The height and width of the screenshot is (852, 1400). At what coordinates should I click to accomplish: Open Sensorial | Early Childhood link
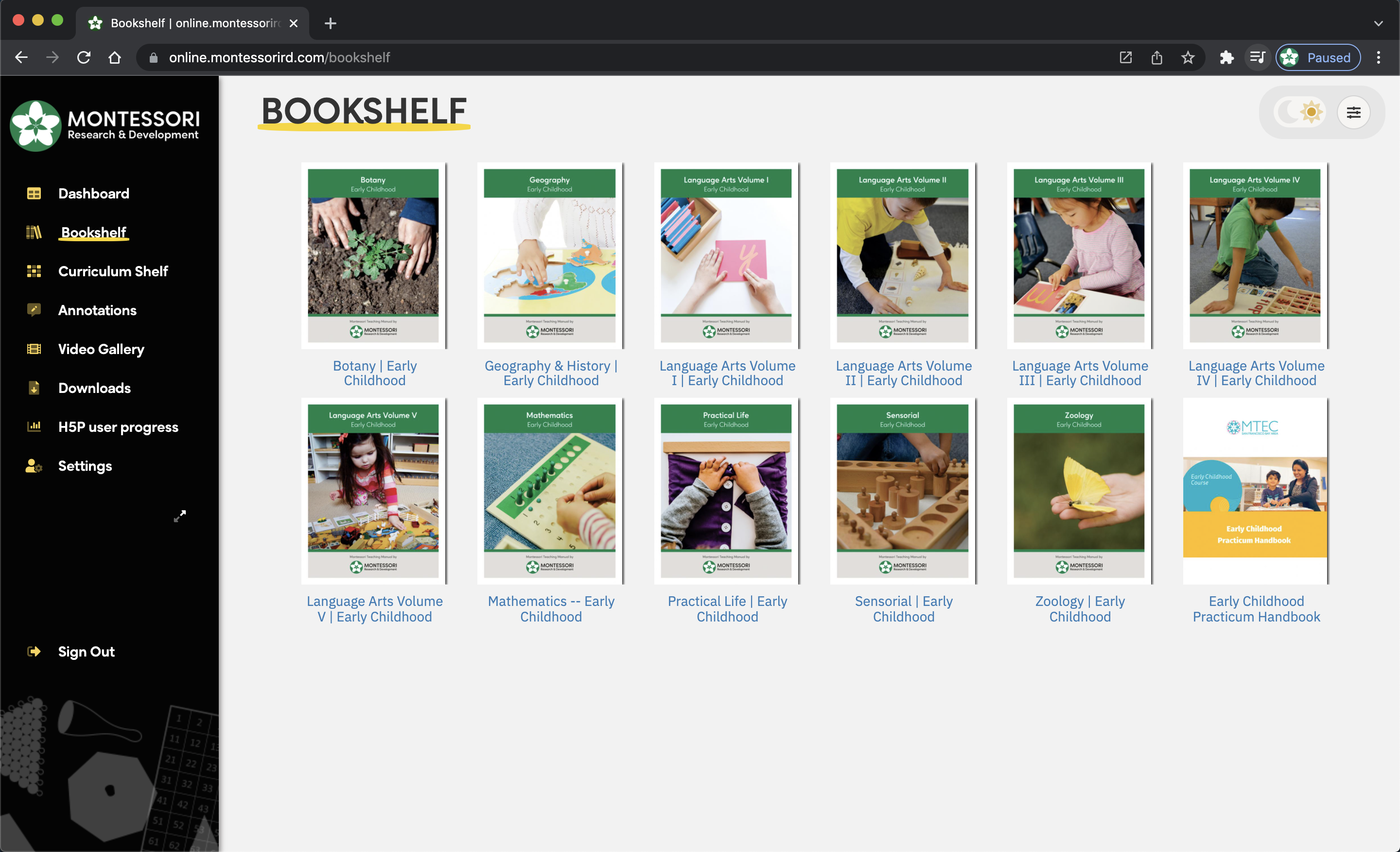click(x=903, y=609)
